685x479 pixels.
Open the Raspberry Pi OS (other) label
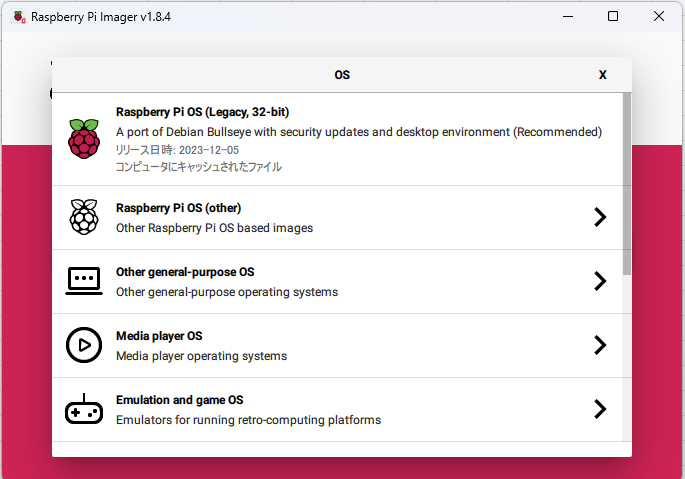coord(178,208)
